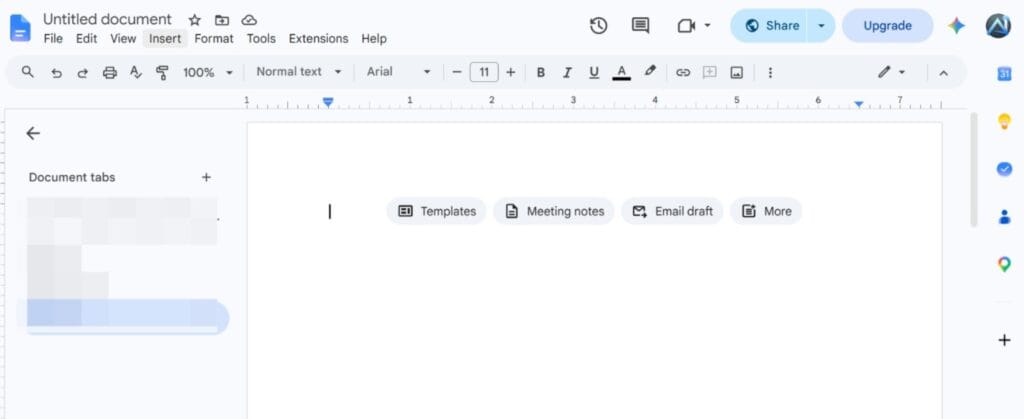Expand the meeting camera dropdown arrow
This screenshot has width=1024, height=419.
coord(707,26)
